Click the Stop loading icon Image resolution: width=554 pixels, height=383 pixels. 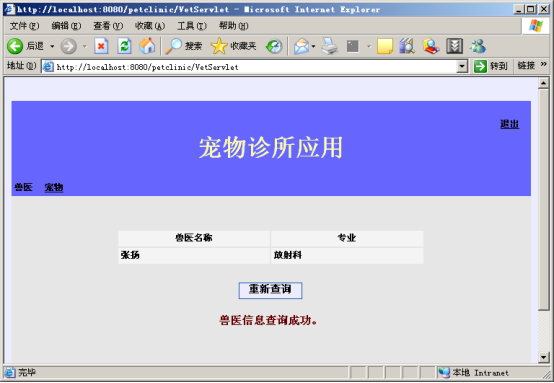(101, 46)
